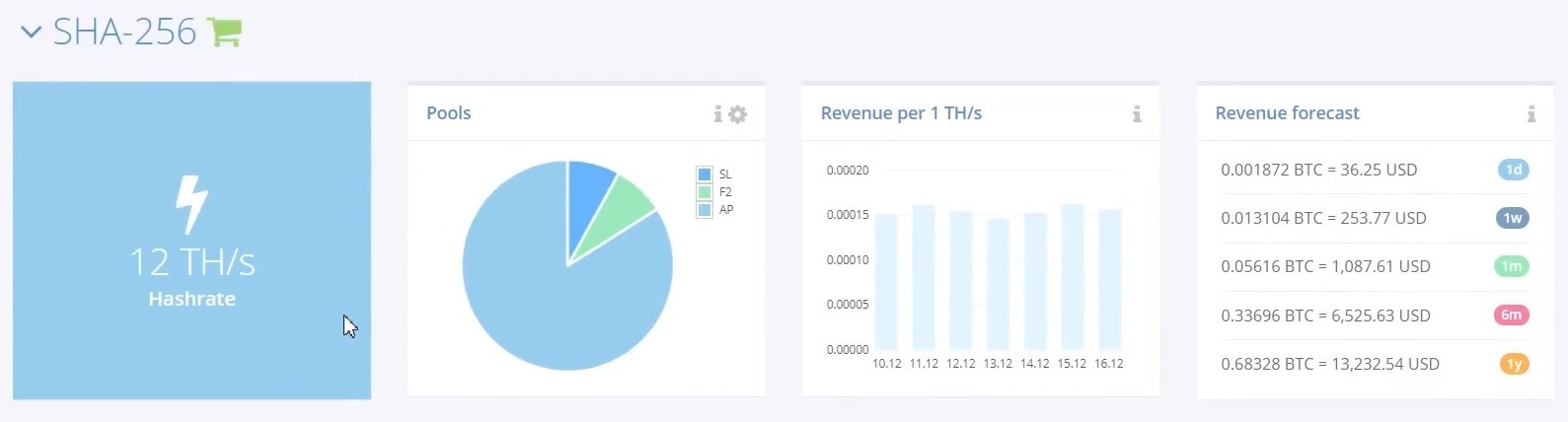This screenshot has height=422, width=1568.
Task: Toggle the F2 pool legend swatch
Action: click(705, 192)
